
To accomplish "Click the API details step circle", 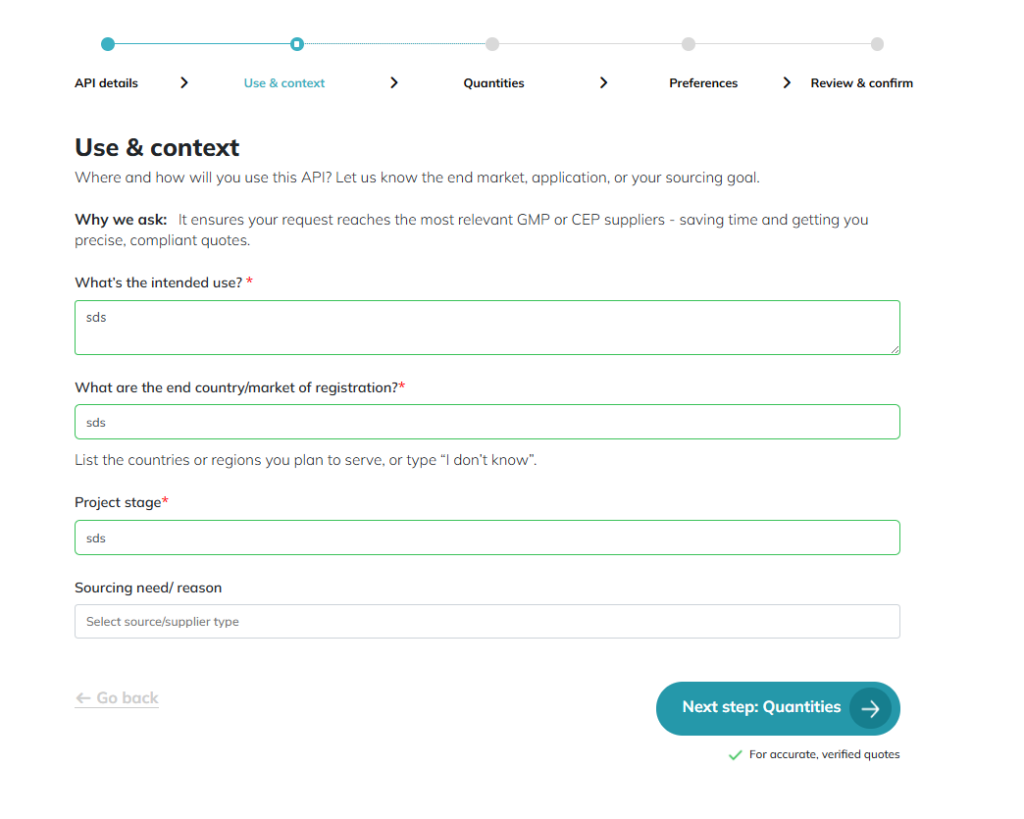I will click(108, 44).
